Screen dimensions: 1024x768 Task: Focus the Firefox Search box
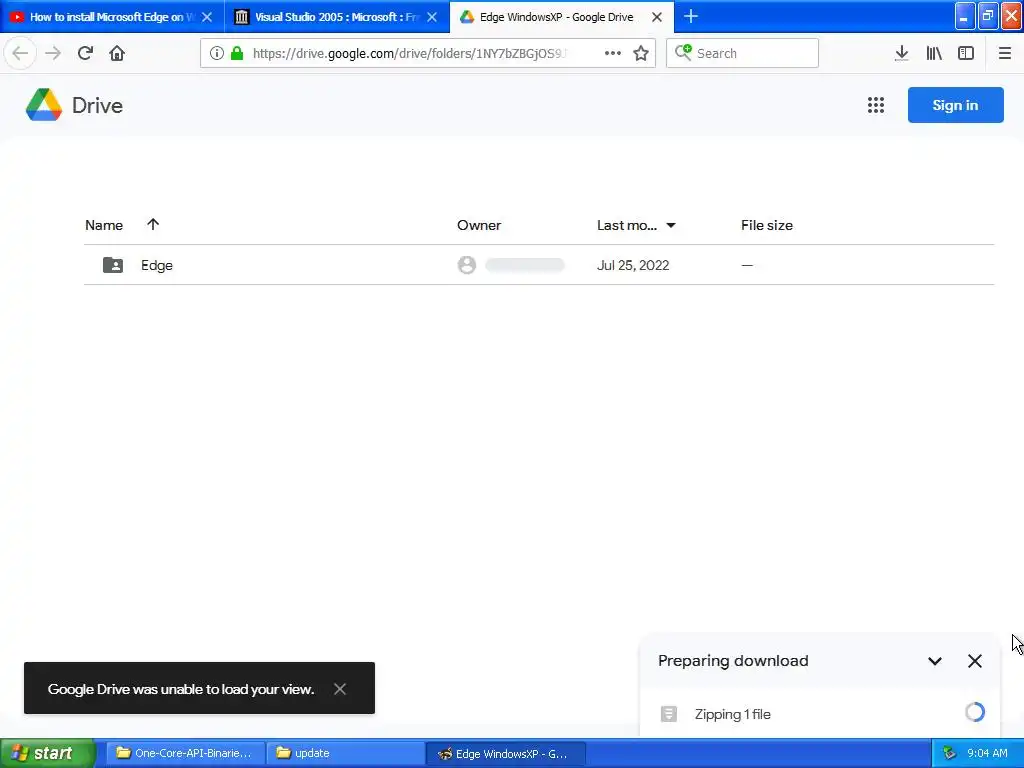743,53
